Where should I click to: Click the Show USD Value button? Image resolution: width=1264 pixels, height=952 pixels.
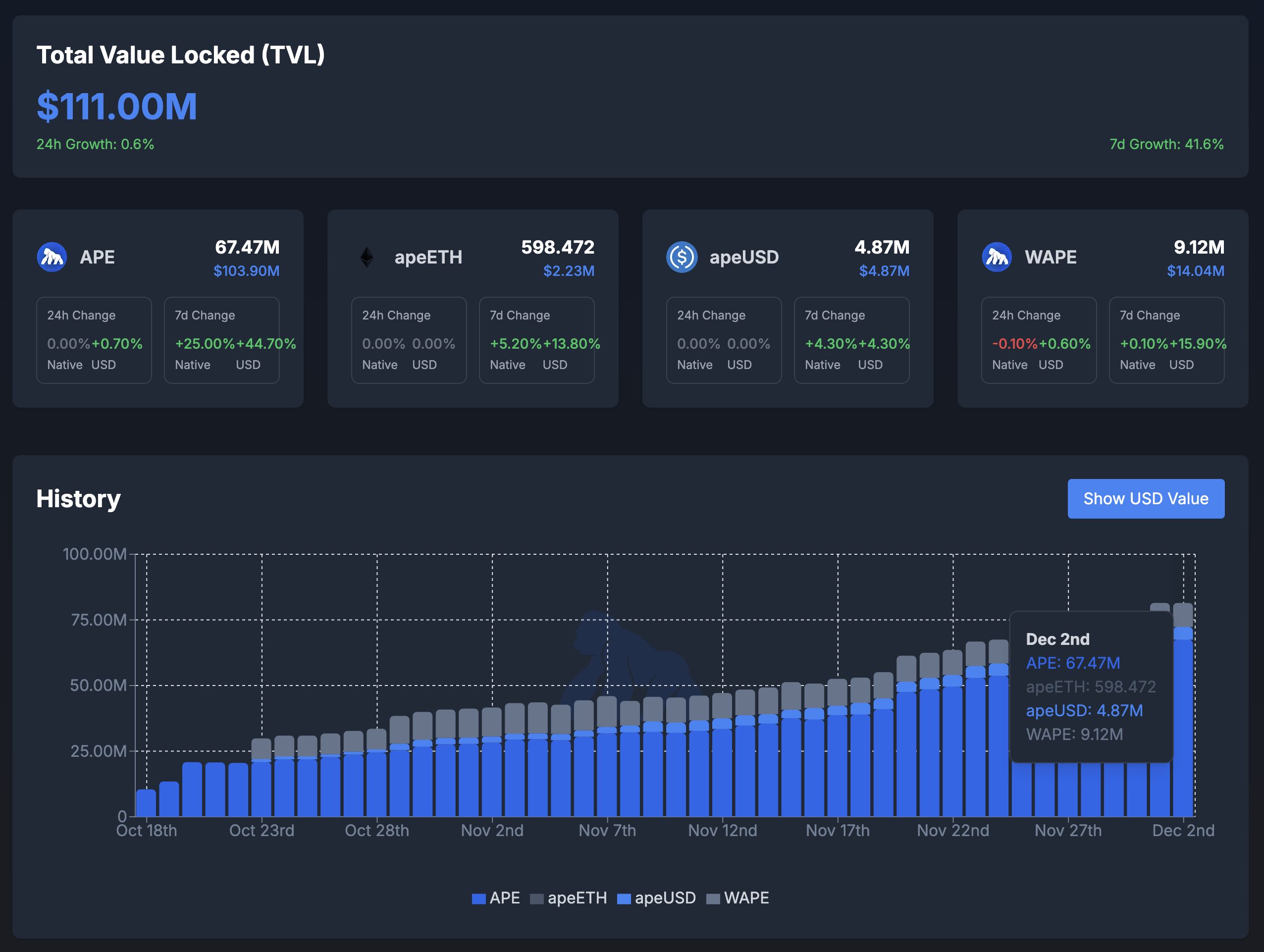click(1146, 499)
